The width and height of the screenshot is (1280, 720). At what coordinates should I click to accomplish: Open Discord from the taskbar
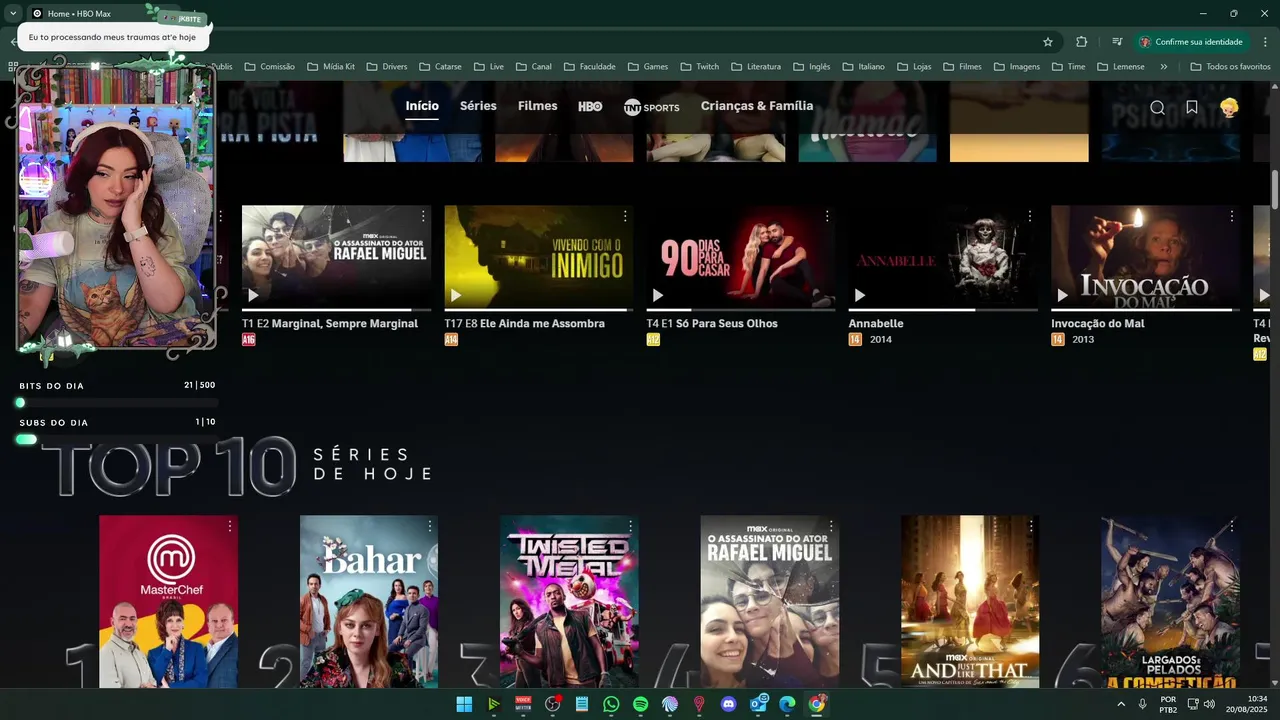[728, 704]
